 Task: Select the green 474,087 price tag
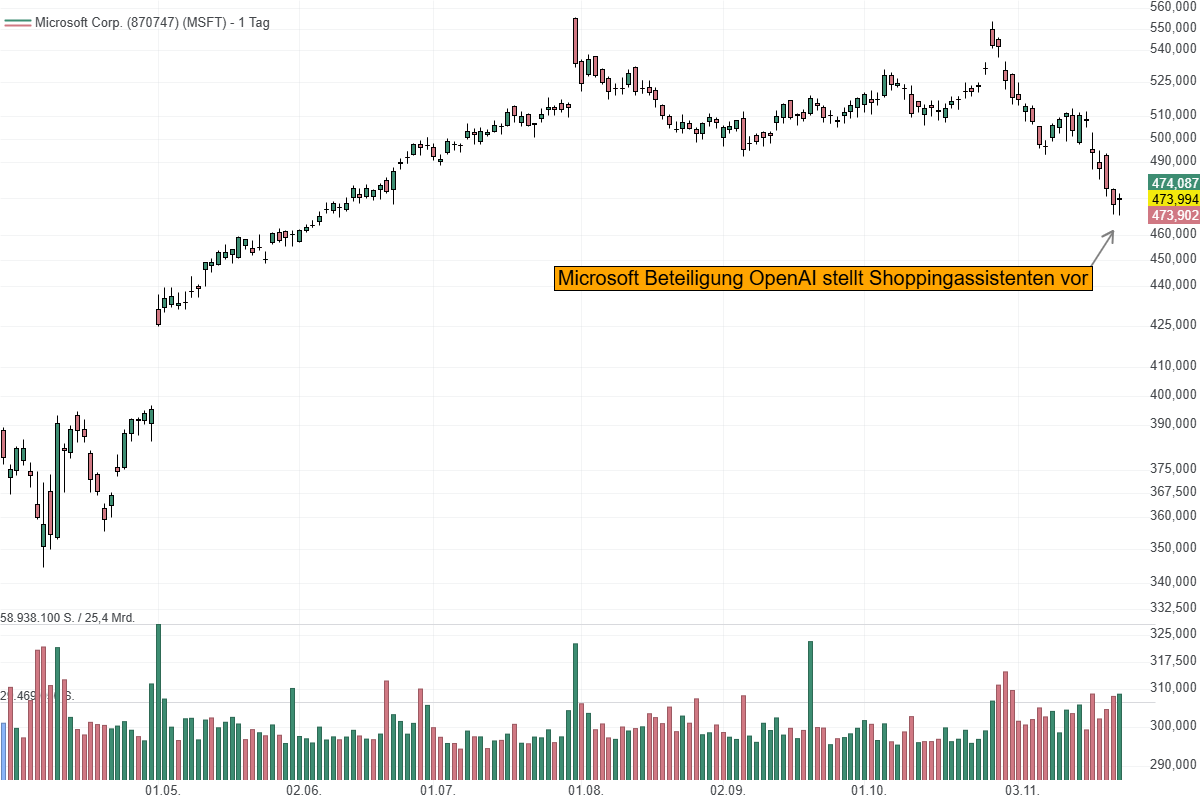pos(1174,183)
